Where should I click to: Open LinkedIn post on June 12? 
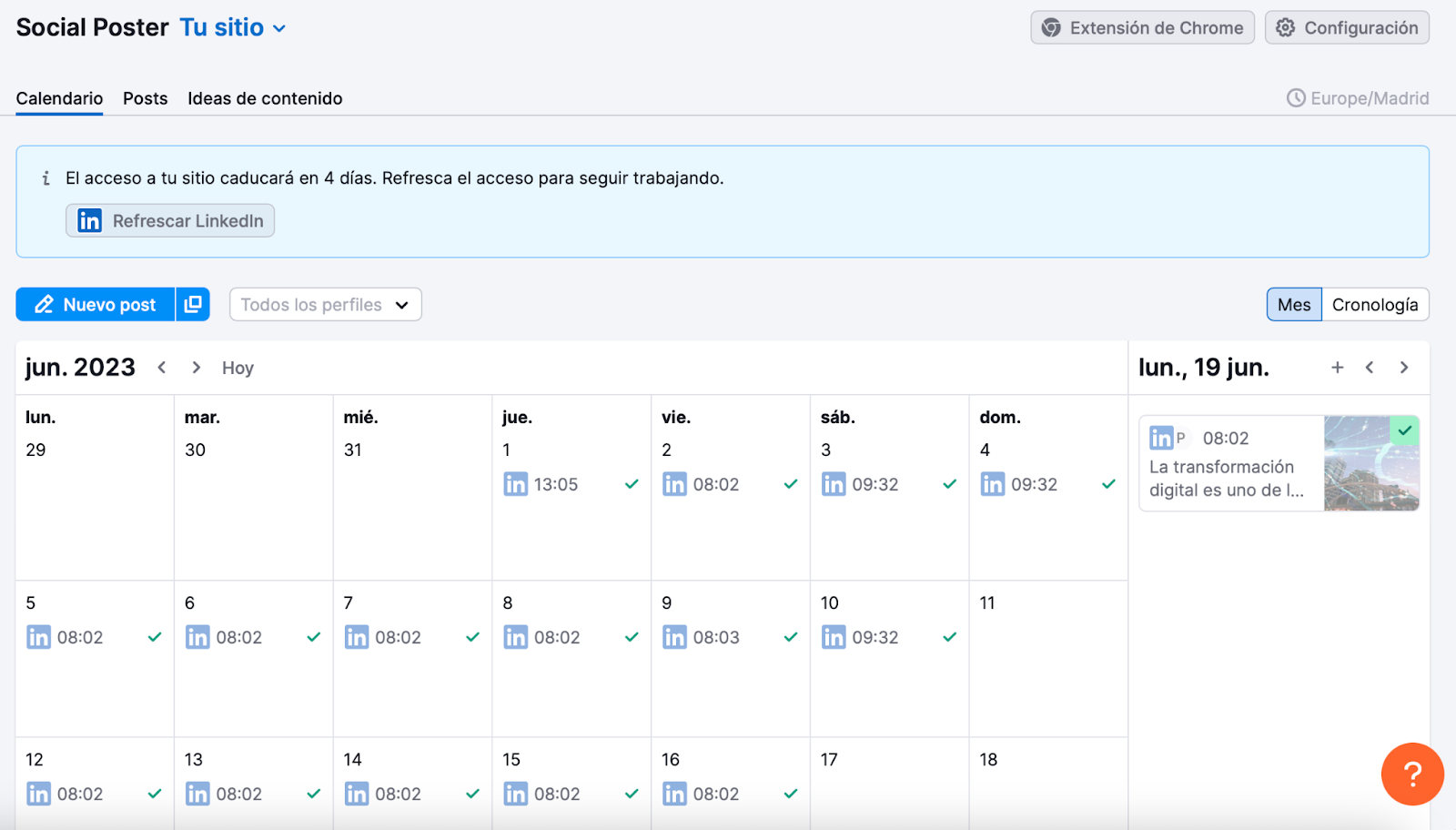(x=95, y=794)
